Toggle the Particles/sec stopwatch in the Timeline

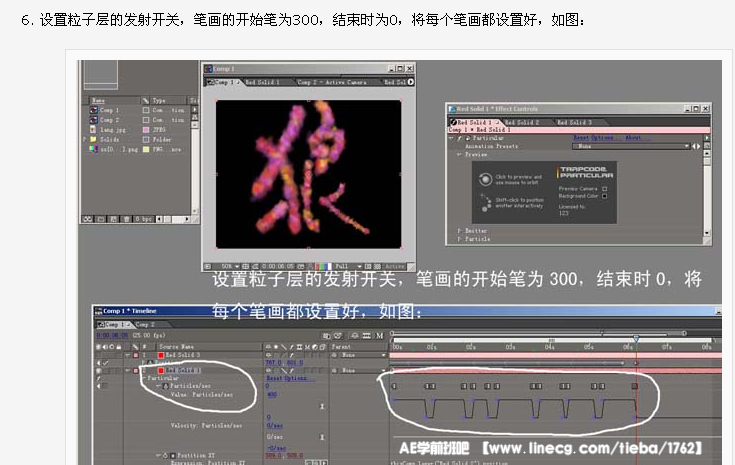pos(165,386)
